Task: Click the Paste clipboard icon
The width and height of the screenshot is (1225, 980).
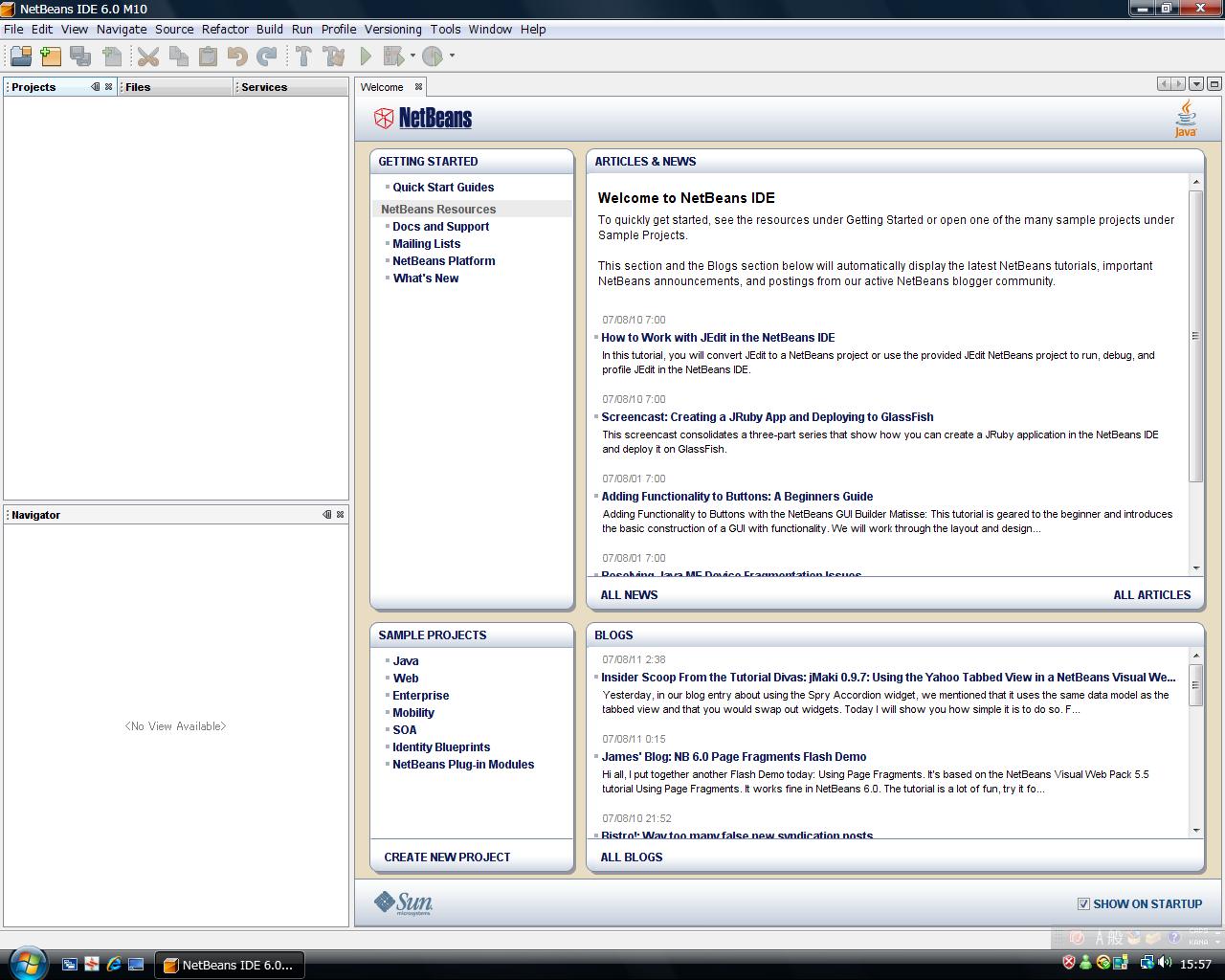Action: pos(208,56)
